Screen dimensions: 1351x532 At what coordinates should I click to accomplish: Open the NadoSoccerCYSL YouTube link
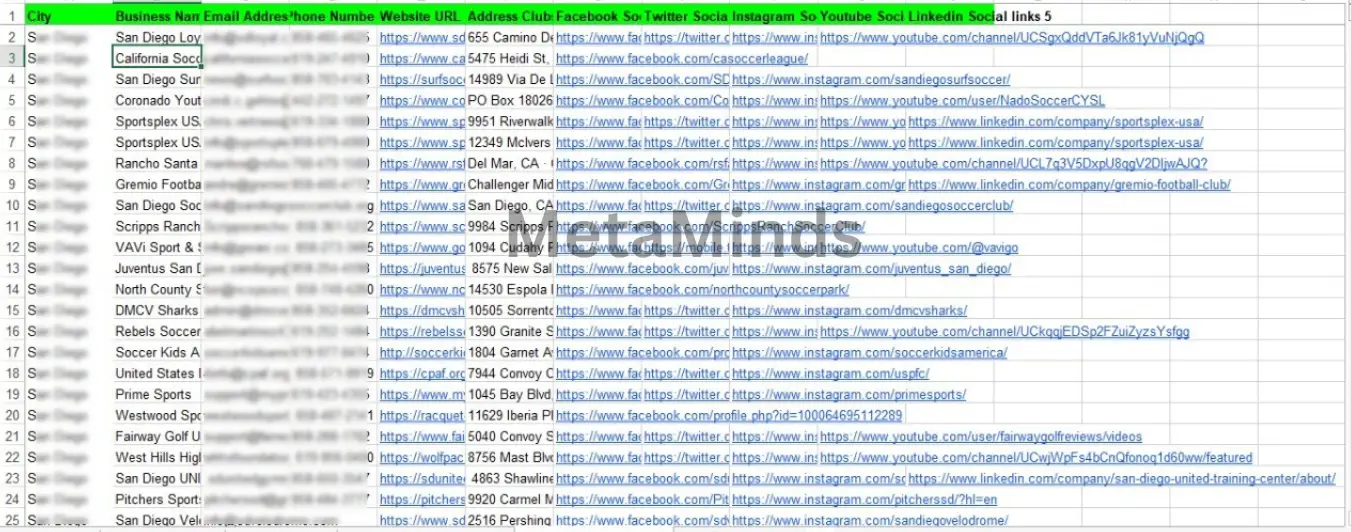(962, 101)
